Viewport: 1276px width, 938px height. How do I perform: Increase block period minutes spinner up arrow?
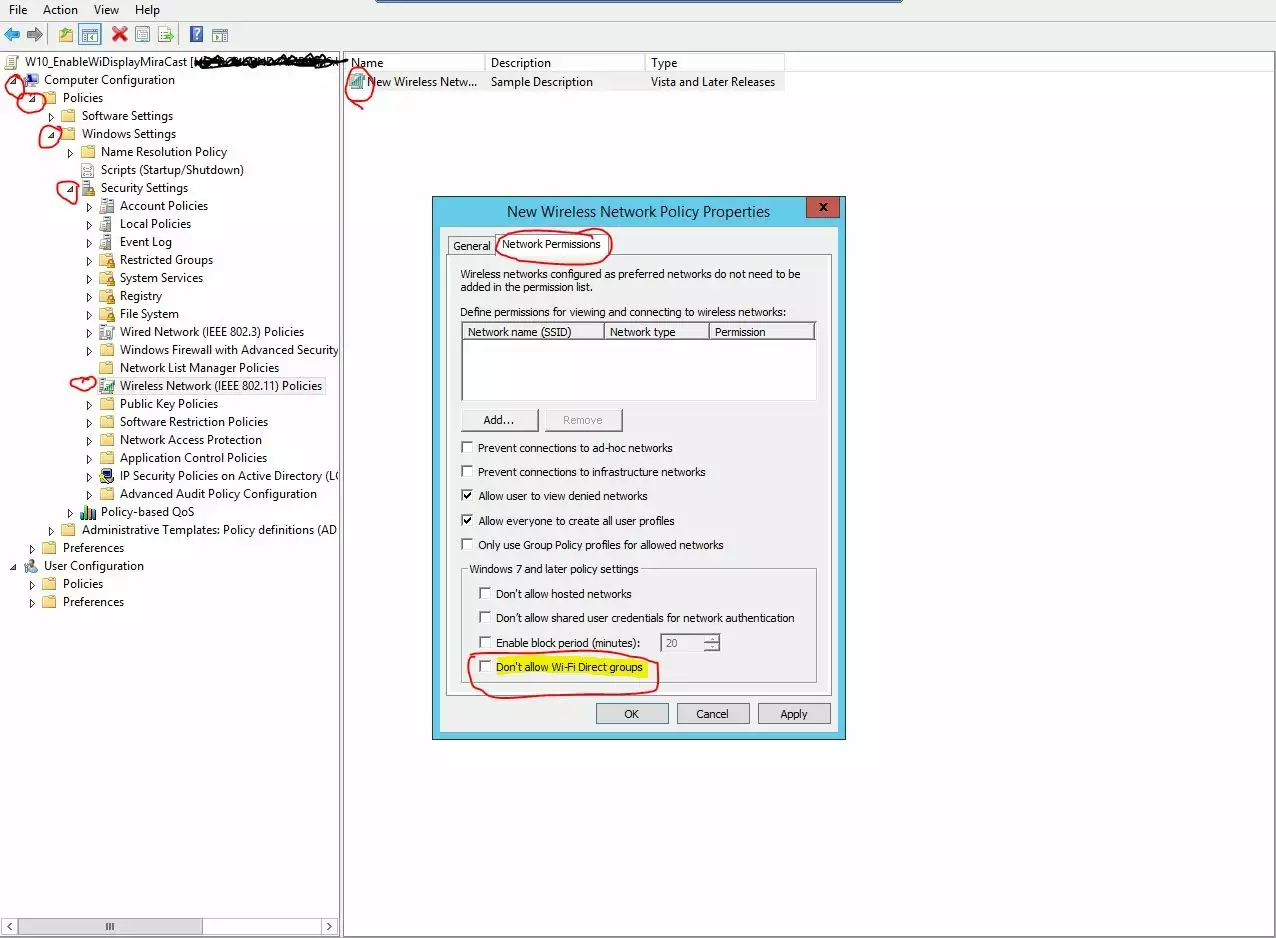[x=711, y=638]
